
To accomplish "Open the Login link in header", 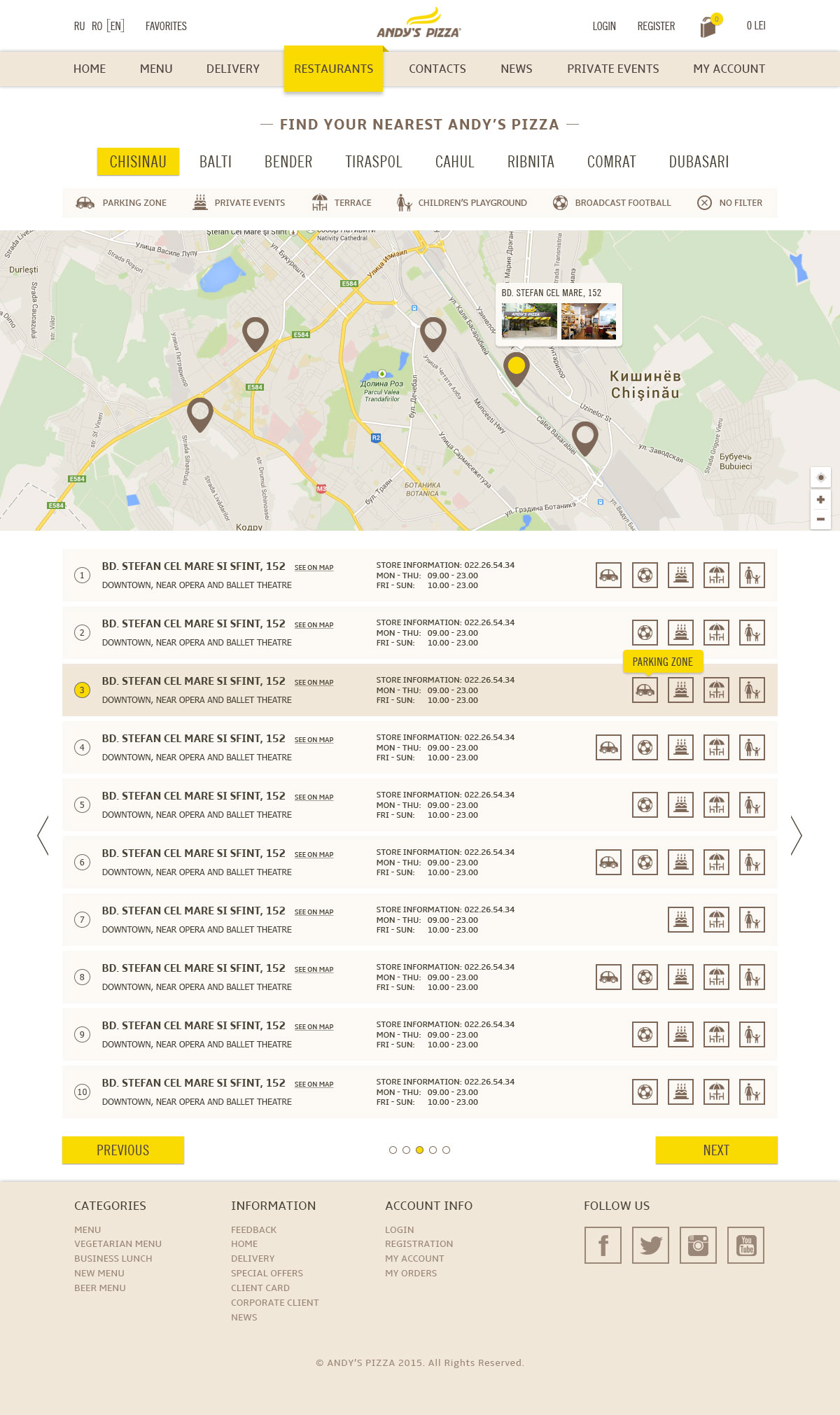I will (604, 26).
